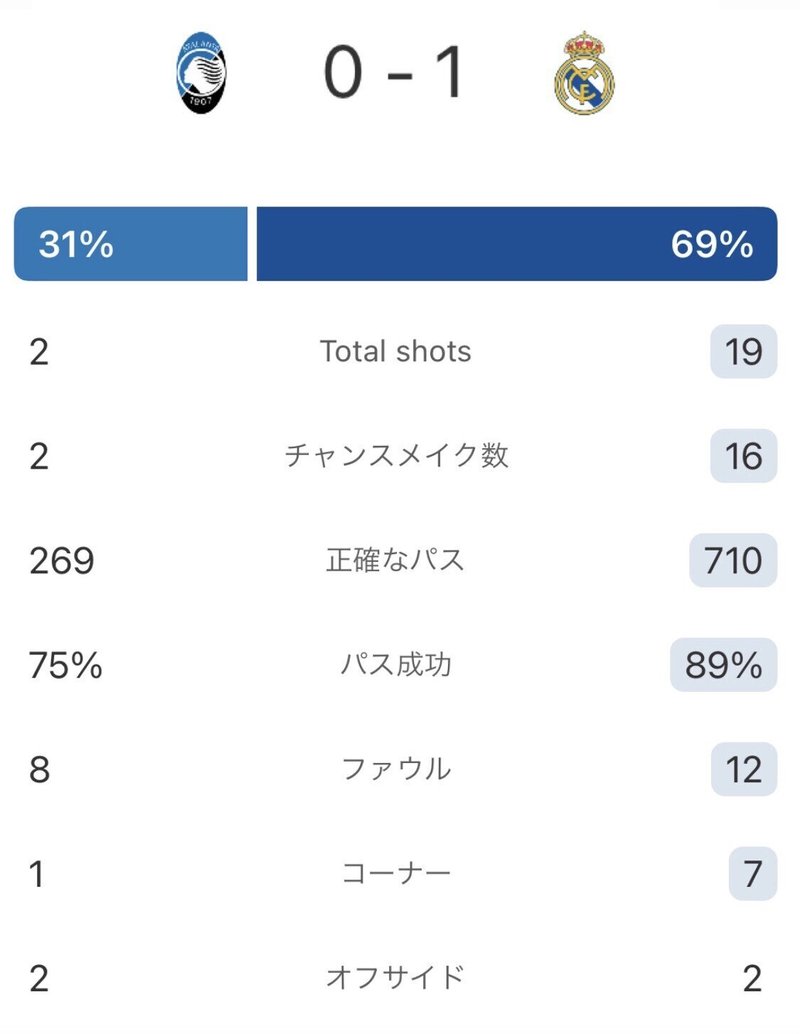Select the 69% possession bar segment
The image size is (800, 1034).
click(x=517, y=244)
